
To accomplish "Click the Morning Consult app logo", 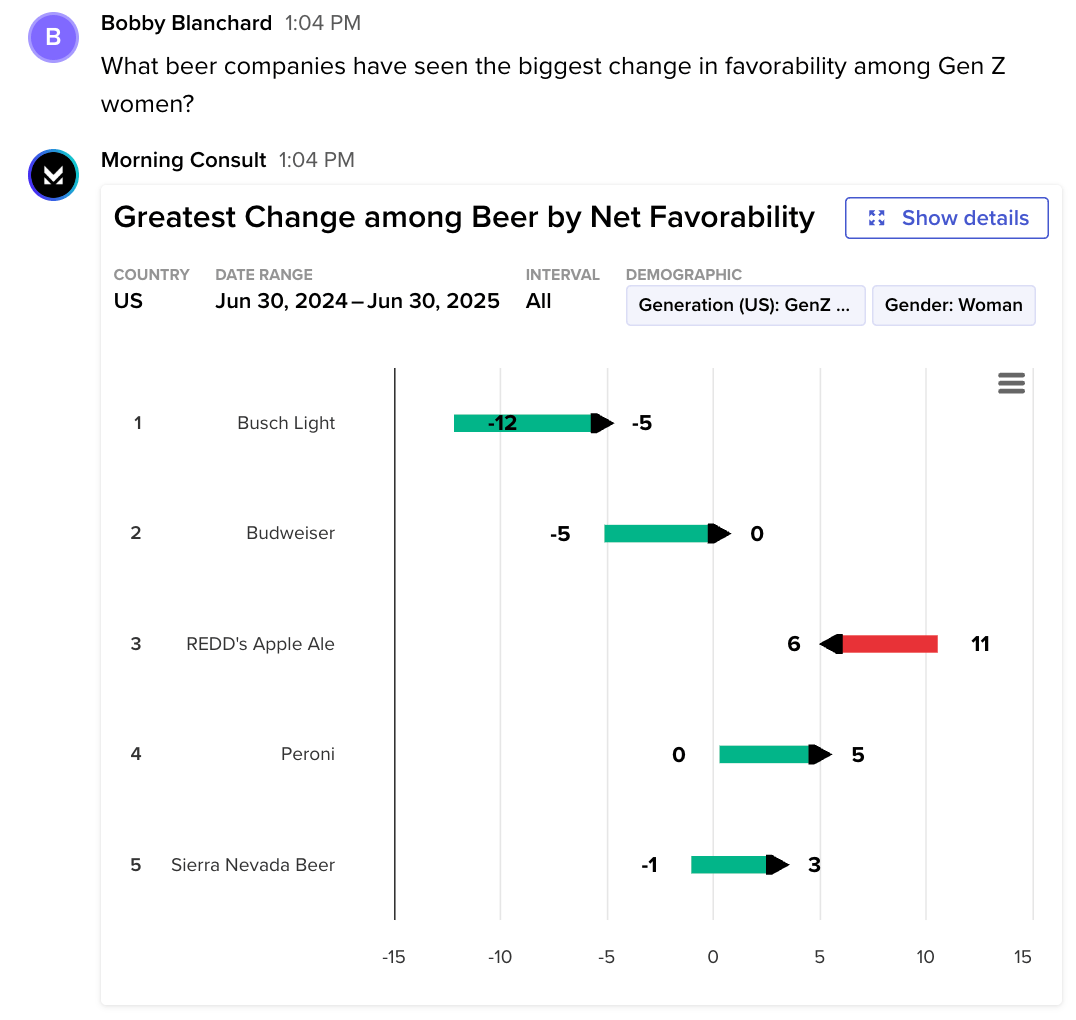I will pos(53,175).
